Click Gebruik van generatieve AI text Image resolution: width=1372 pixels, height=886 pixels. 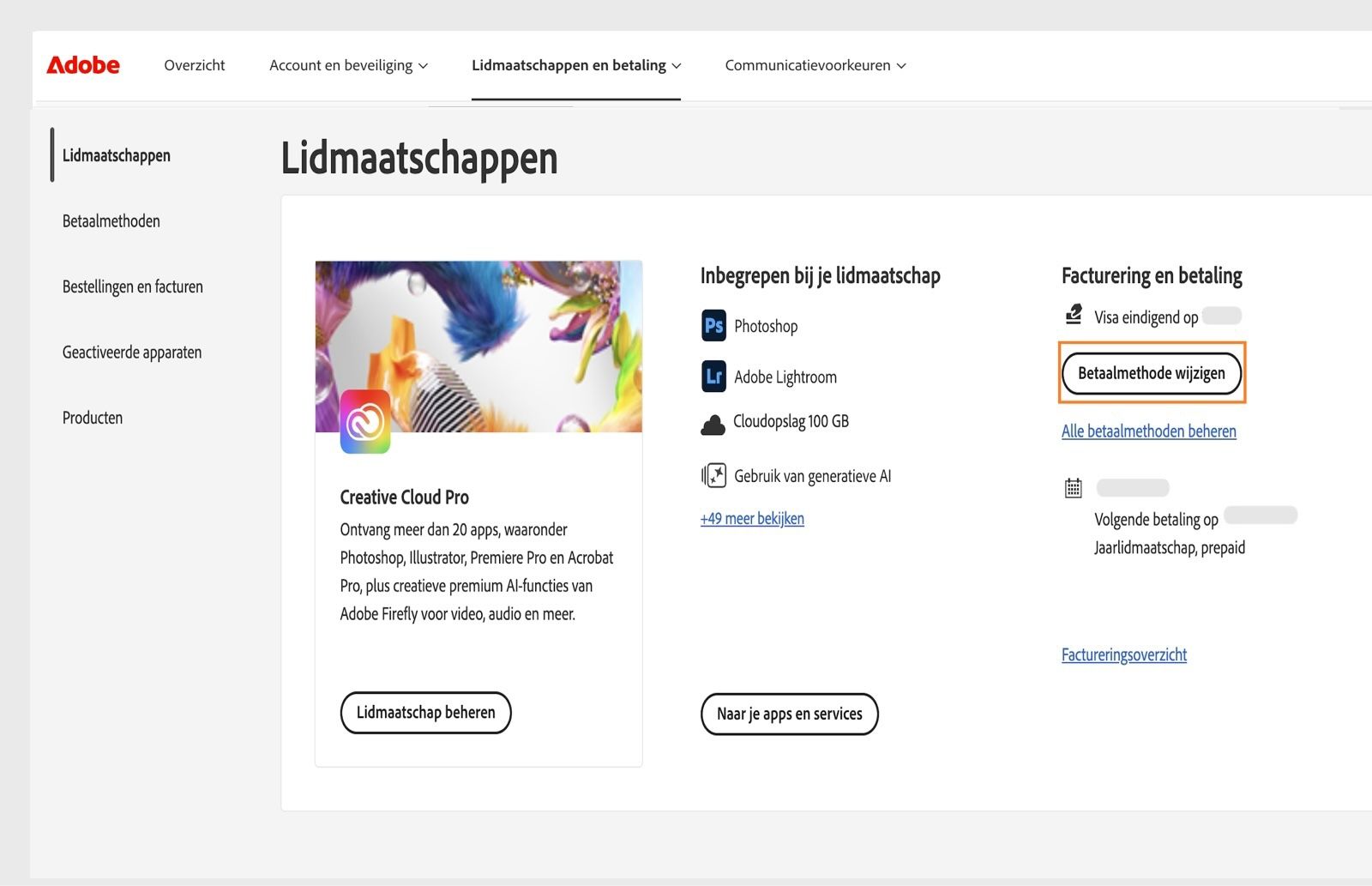[813, 476]
